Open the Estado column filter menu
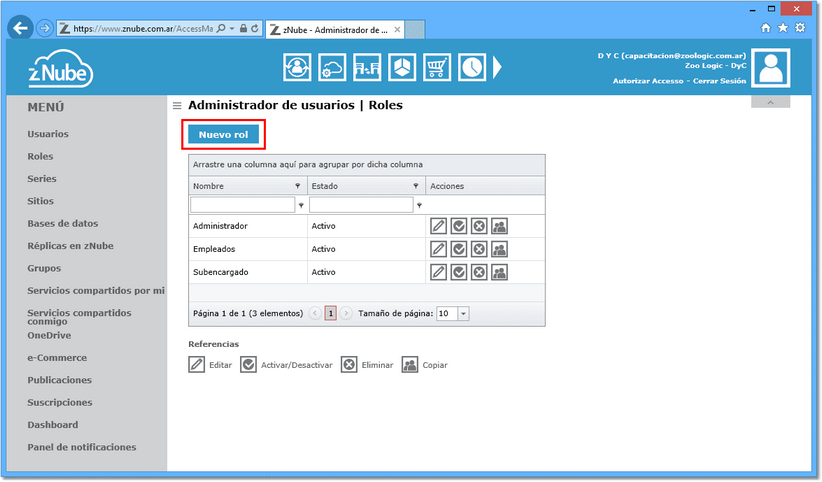 point(416,186)
